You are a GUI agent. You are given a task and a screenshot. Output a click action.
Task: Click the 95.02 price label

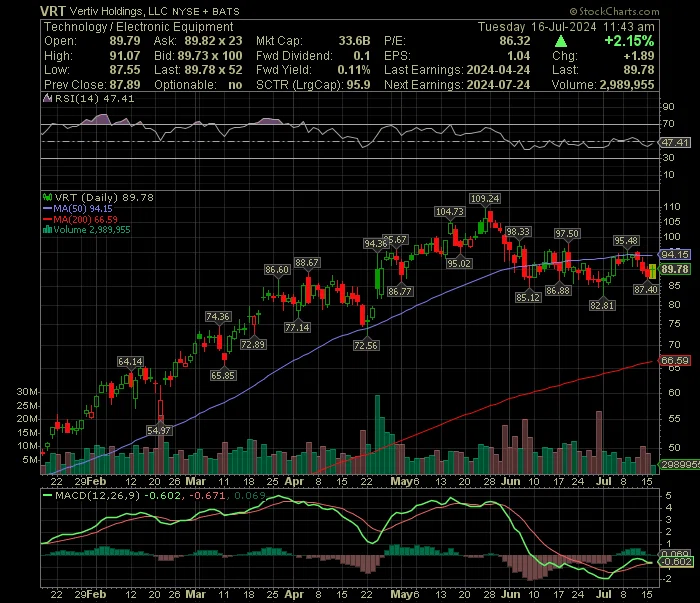[459, 263]
